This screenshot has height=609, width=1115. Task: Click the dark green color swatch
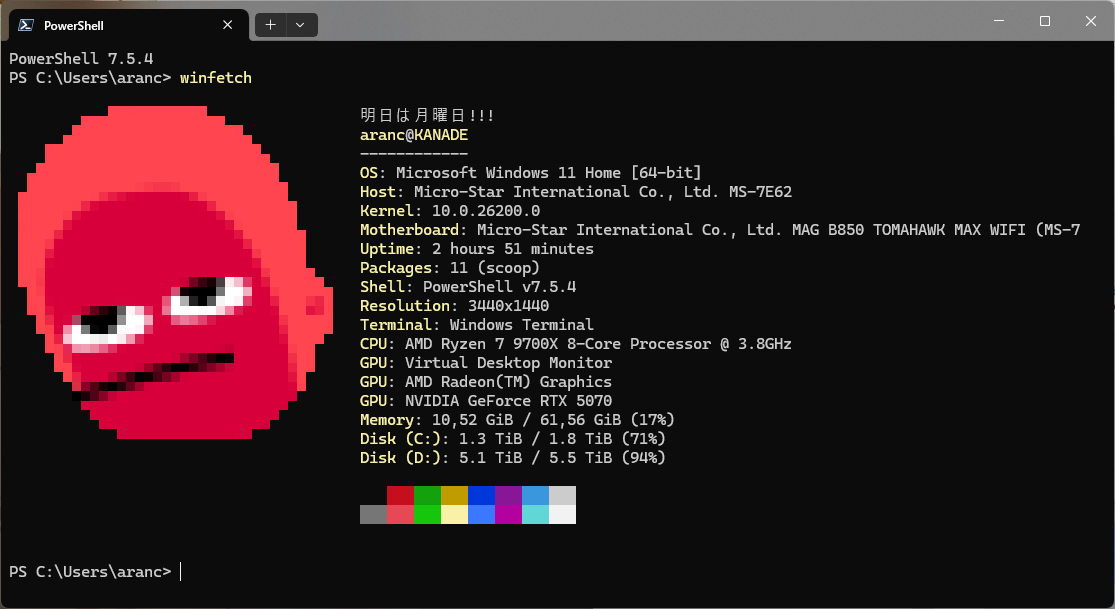(427, 495)
